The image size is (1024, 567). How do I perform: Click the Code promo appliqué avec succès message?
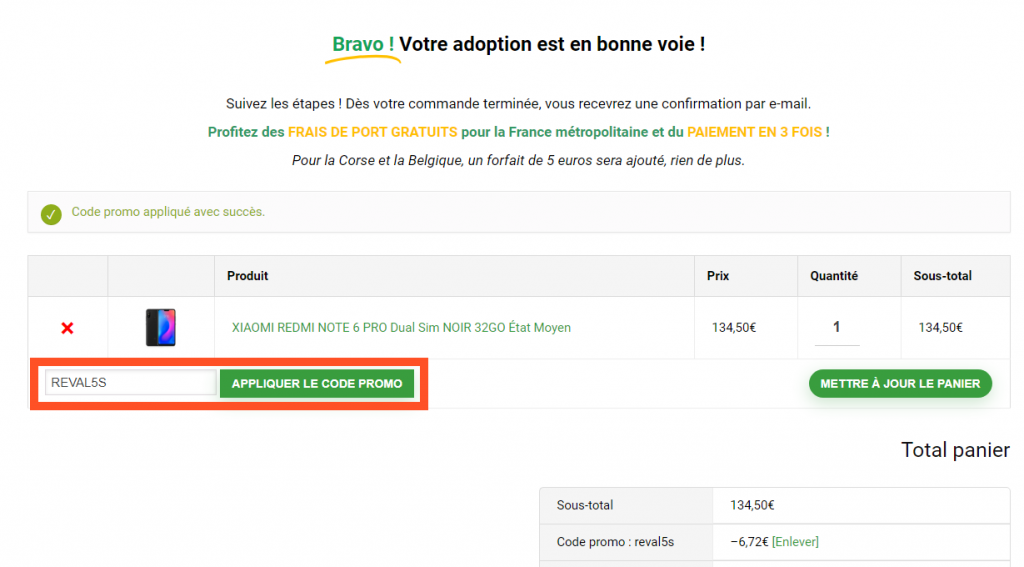tap(168, 212)
